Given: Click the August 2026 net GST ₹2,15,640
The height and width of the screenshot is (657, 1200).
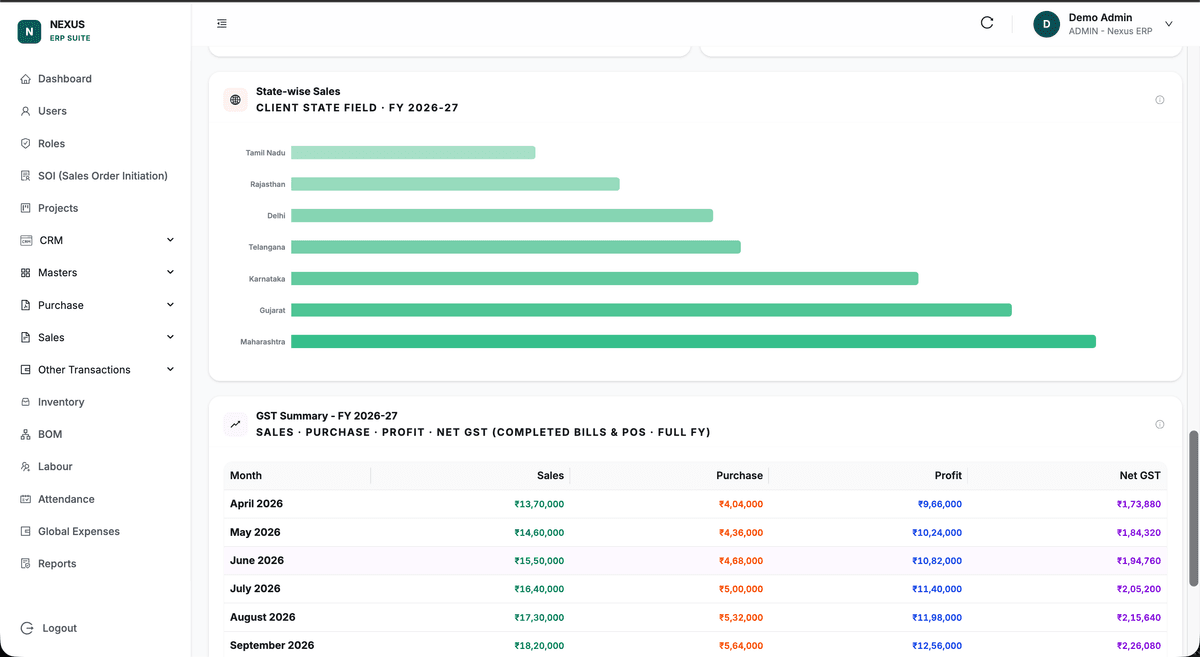Looking at the screenshot, I should pos(1139,618).
